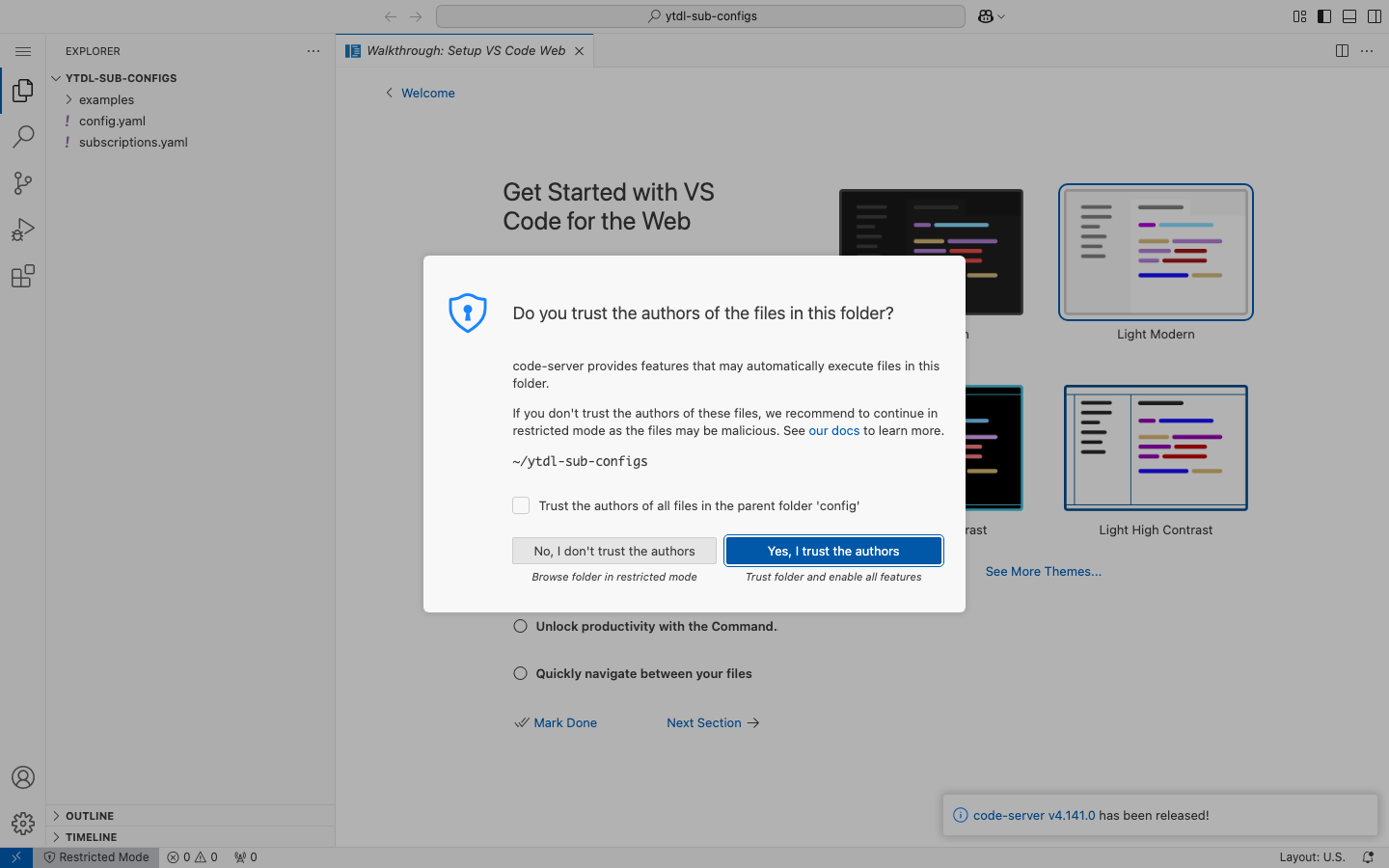This screenshot has width=1389, height=868.
Task: Click the ~/ytdl-sub-configs path text
Action: tap(580, 461)
